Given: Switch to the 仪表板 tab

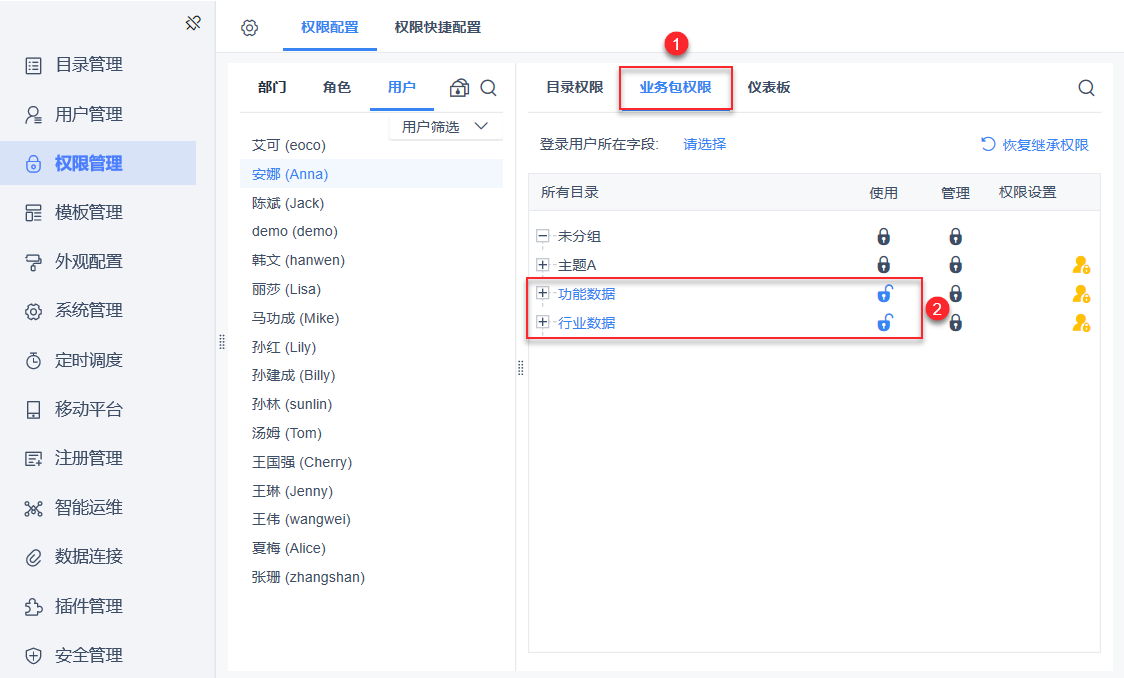Looking at the screenshot, I should pos(768,87).
